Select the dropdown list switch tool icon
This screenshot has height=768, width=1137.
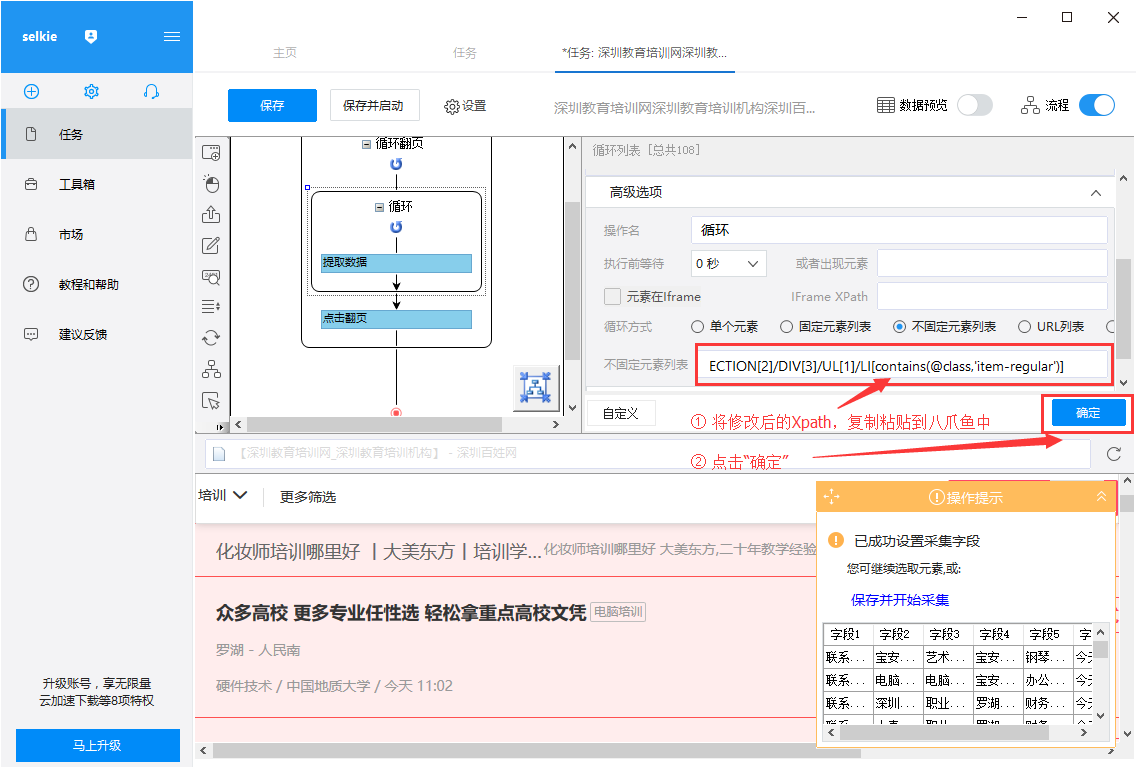point(211,306)
